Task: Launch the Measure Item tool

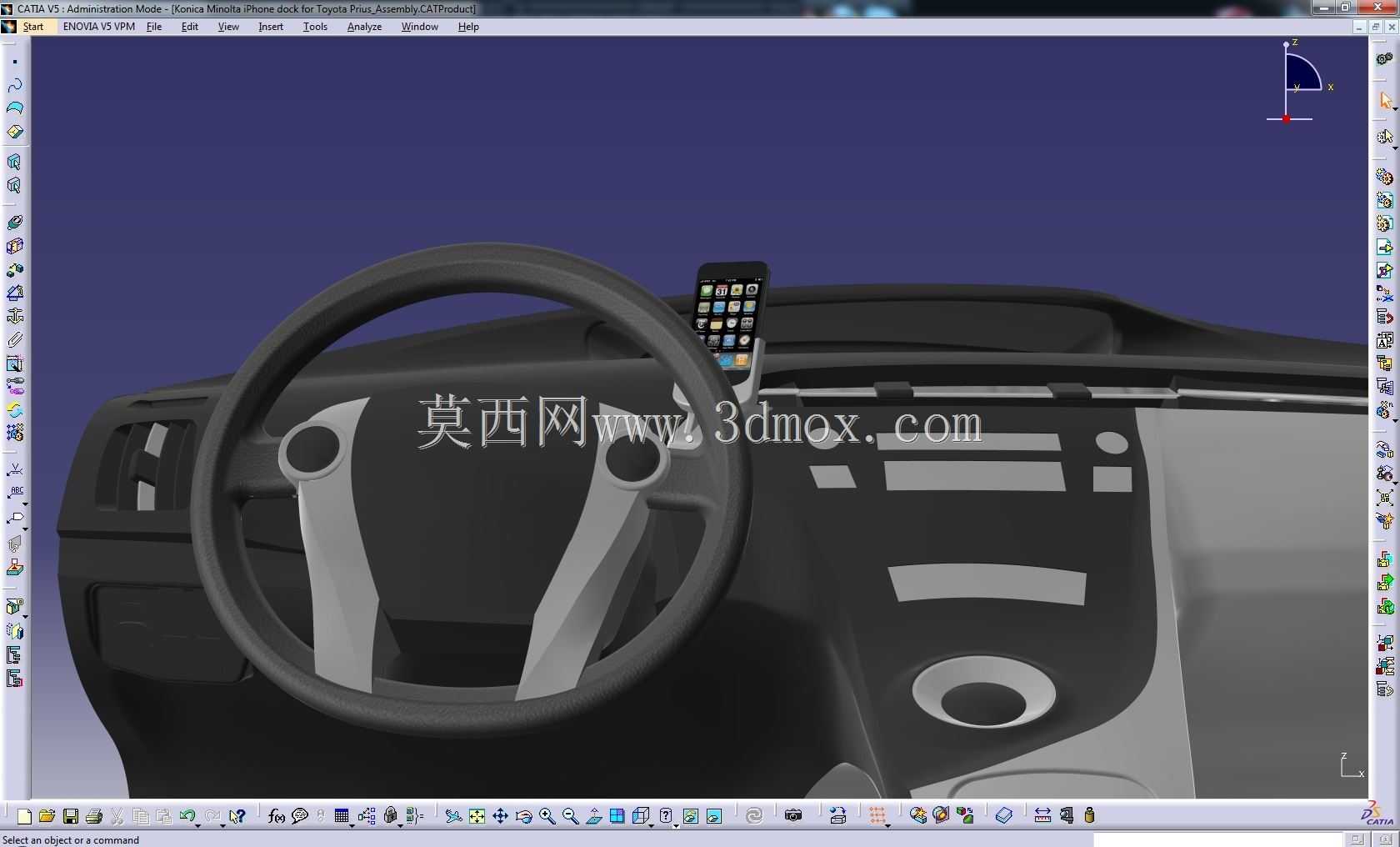Action: pyautogui.click(x=1066, y=816)
